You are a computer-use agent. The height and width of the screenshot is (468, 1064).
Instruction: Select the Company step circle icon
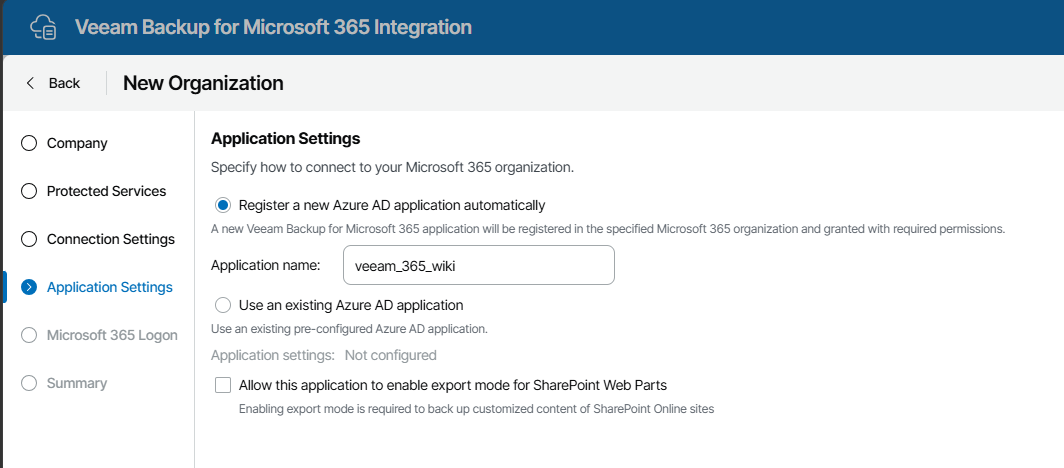(28, 143)
